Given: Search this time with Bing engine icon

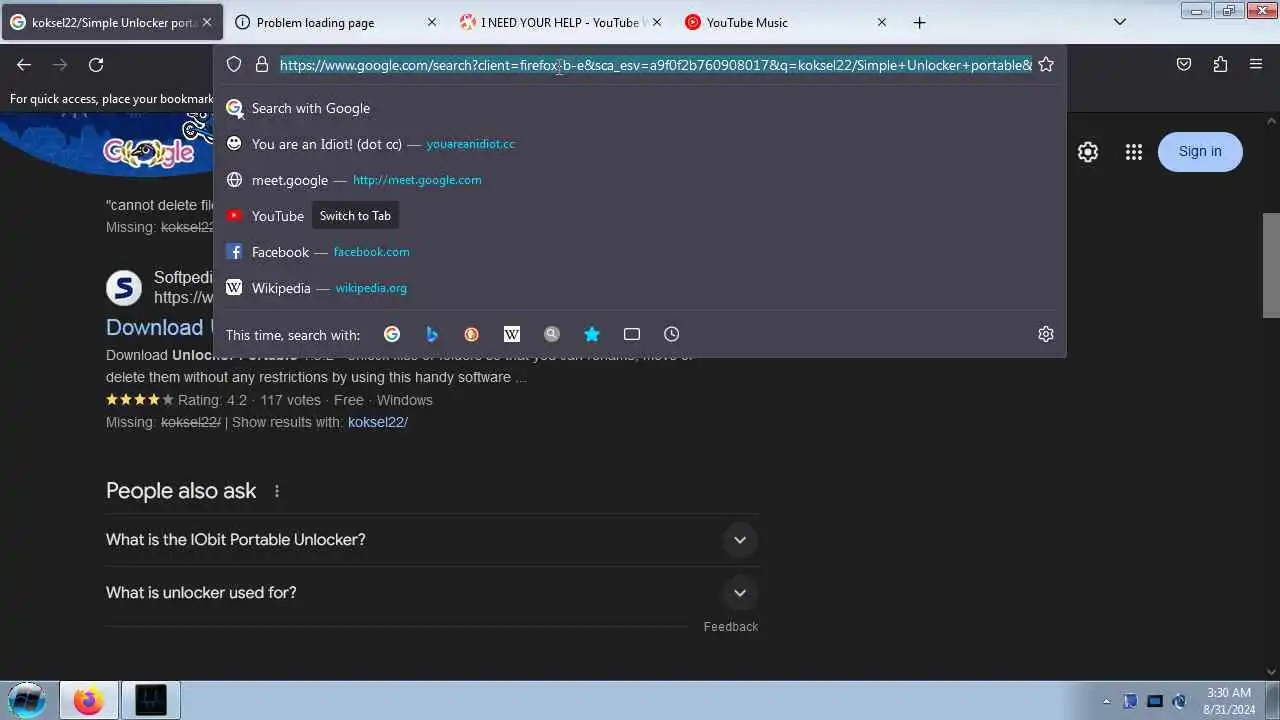Looking at the screenshot, I should [x=432, y=334].
